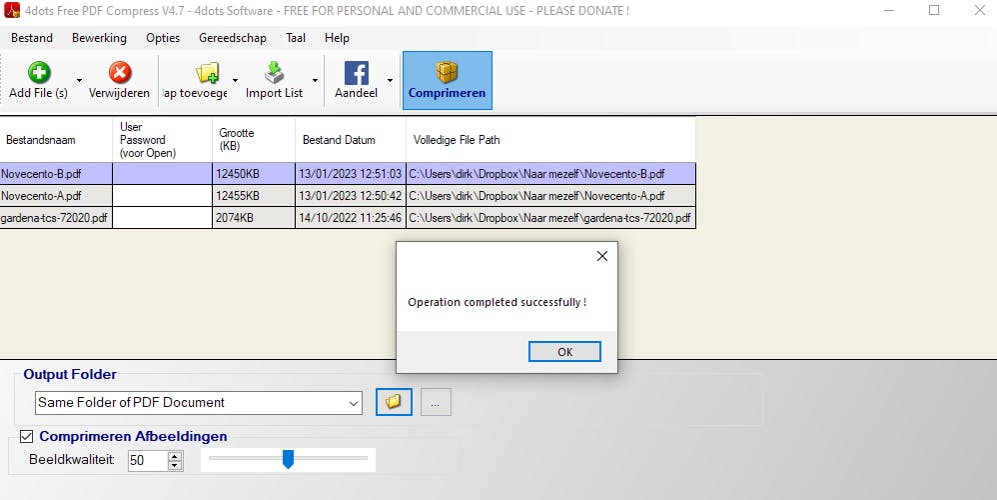Open the add folder dropdown arrow
Viewport: 997px width, 500px height.
pyautogui.click(x=235, y=80)
